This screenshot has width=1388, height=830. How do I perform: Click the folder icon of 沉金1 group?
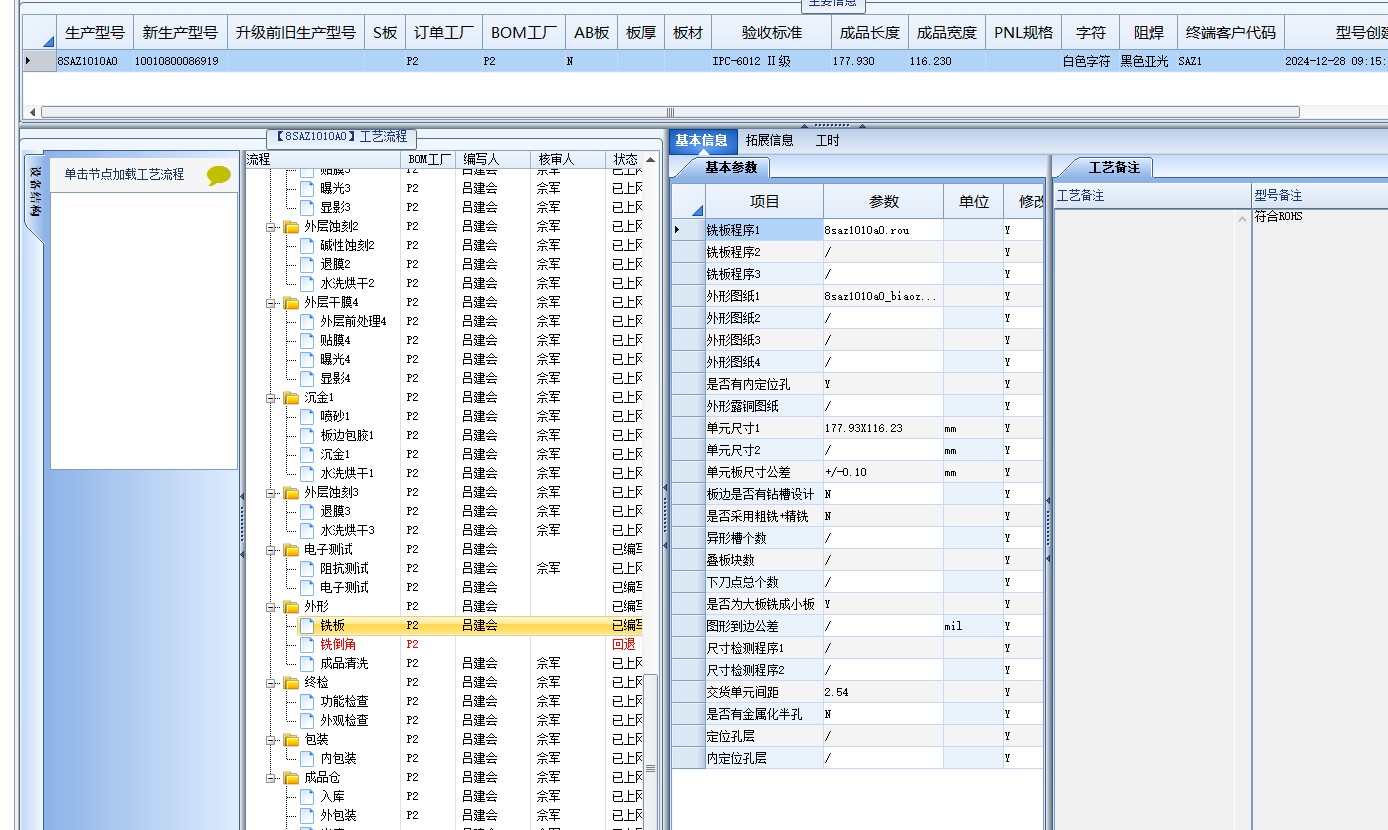click(x=291, y=398)
